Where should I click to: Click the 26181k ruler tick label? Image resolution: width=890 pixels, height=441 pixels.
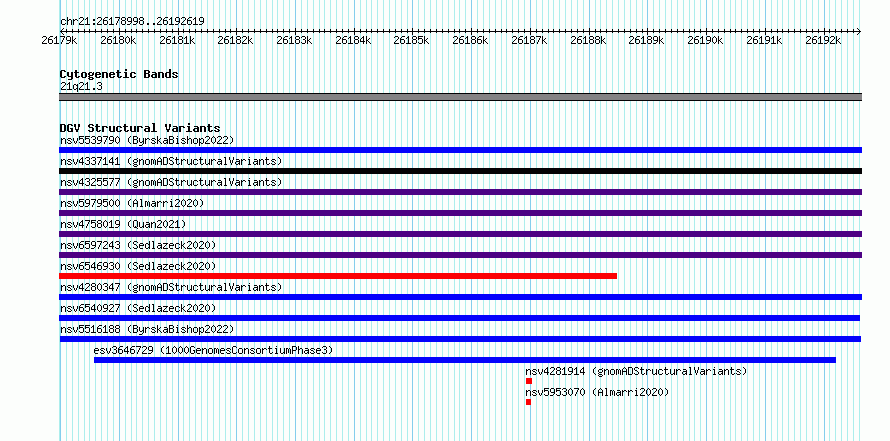pyautogui.click(x=178, y=40)
